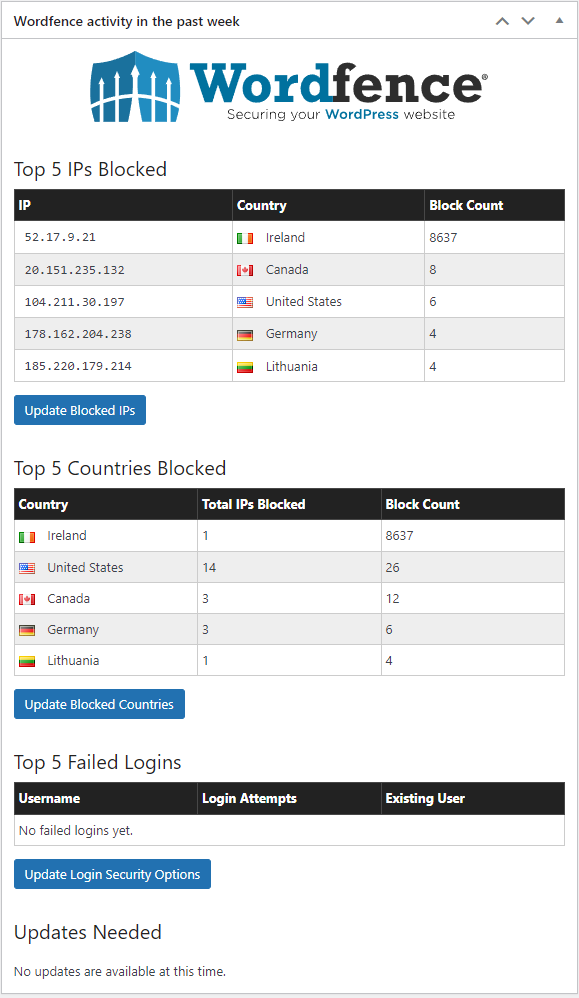Click the Lithuania flag in IPs table
579x998 pixels.
tap(245, 367)
